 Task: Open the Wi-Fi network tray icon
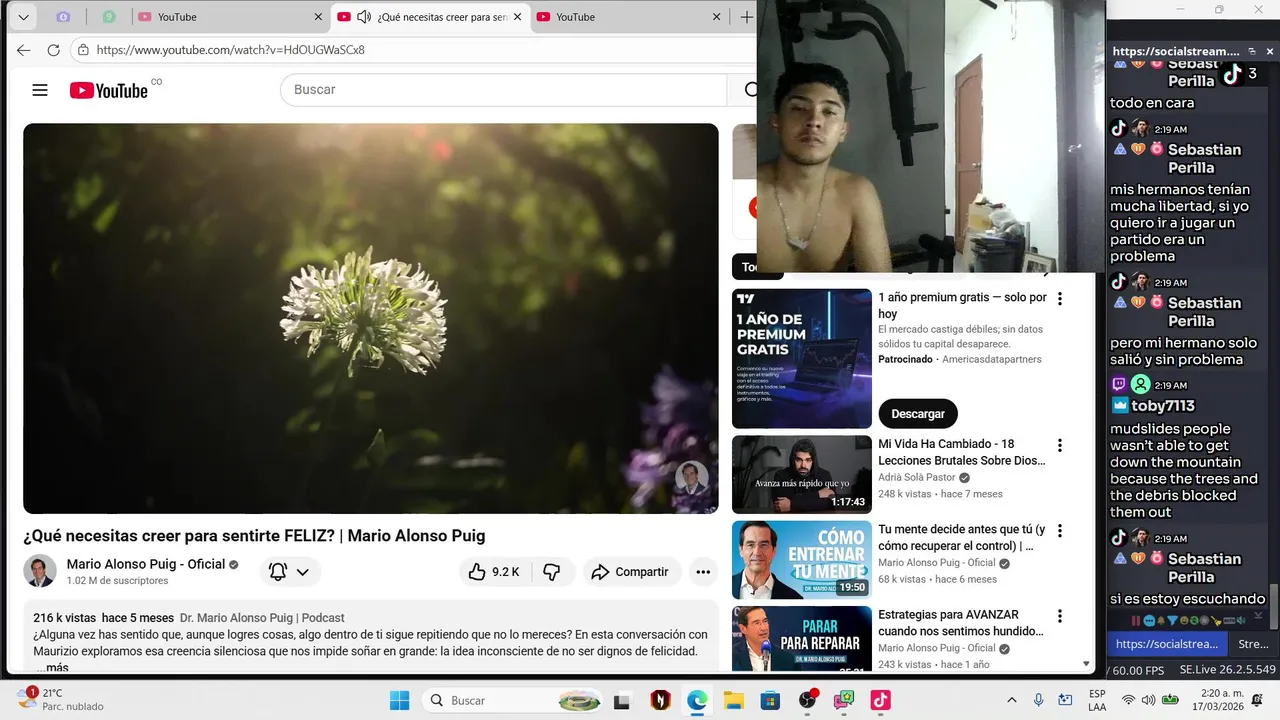(x=1129, y=700)
